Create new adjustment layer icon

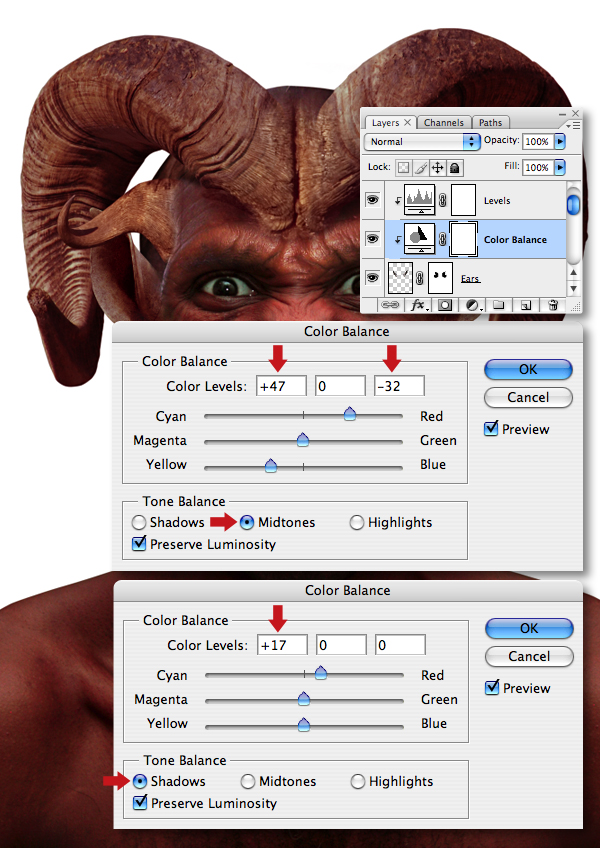[x=472, y=305]
